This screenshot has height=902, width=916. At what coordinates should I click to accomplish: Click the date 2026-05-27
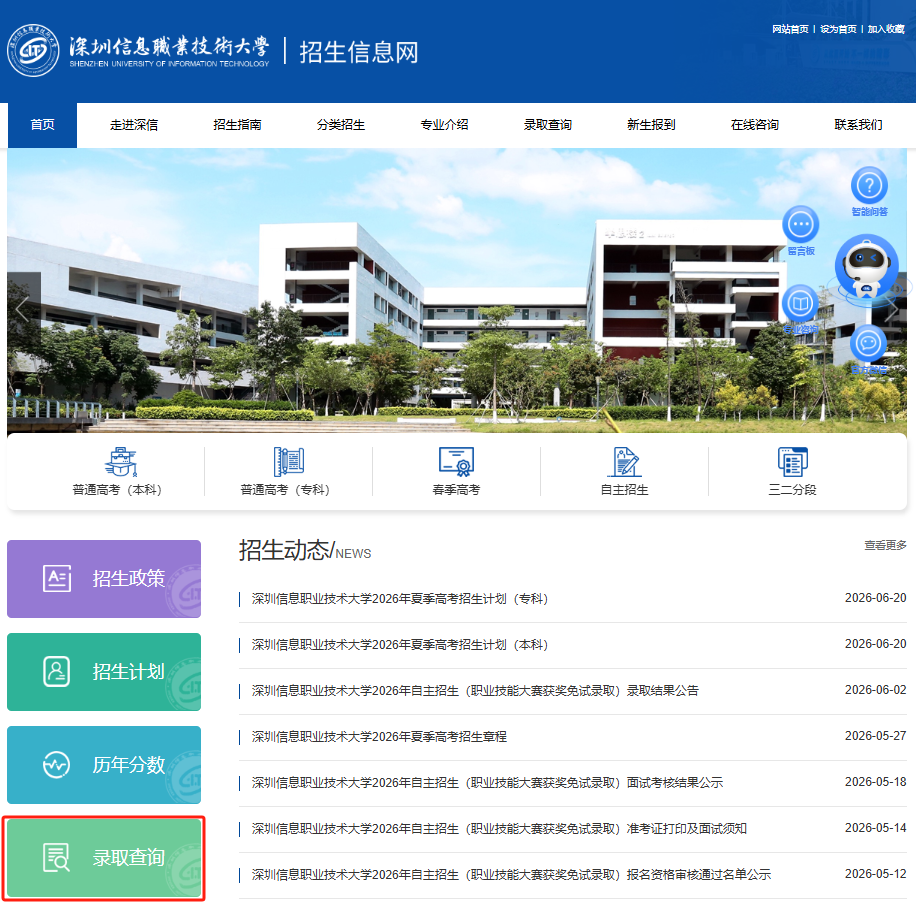[x=876, y=736]
